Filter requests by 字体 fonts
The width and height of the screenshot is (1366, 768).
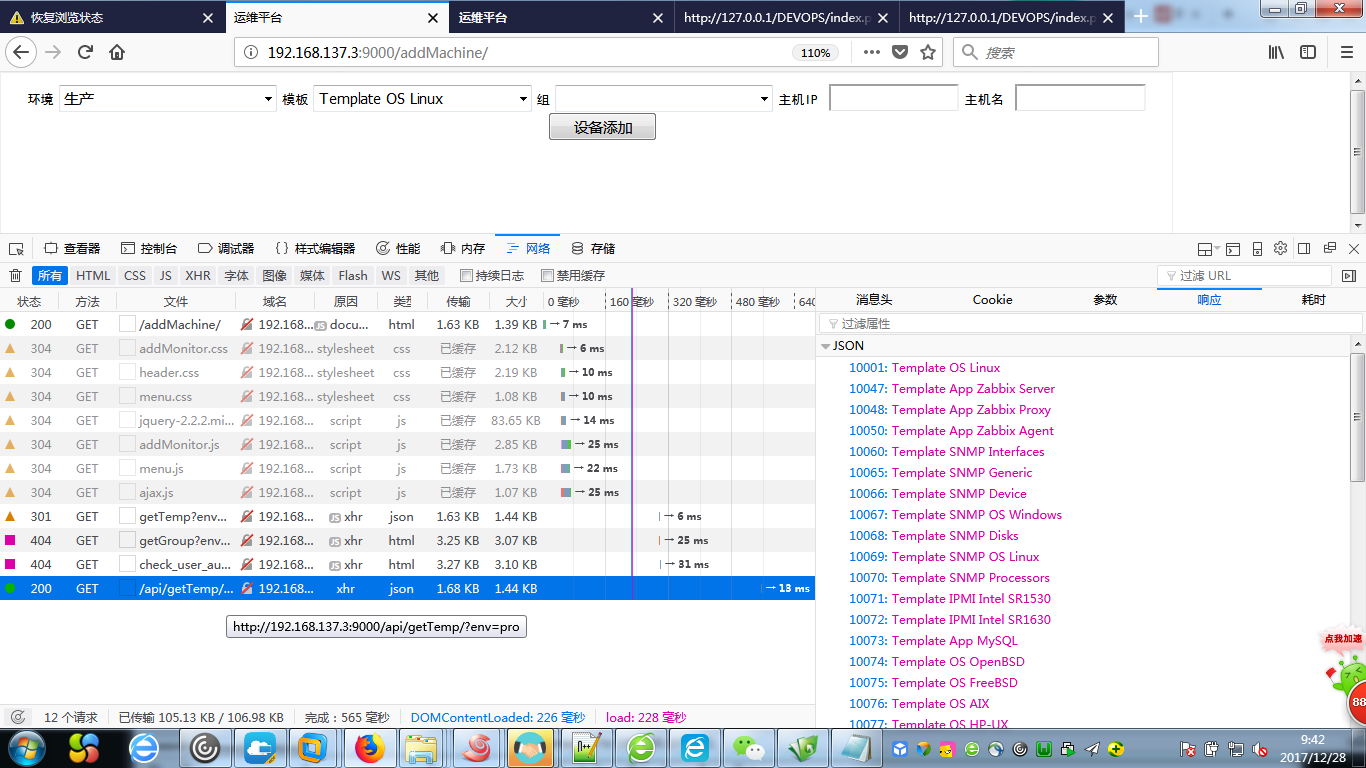click(x=236, y=276)
